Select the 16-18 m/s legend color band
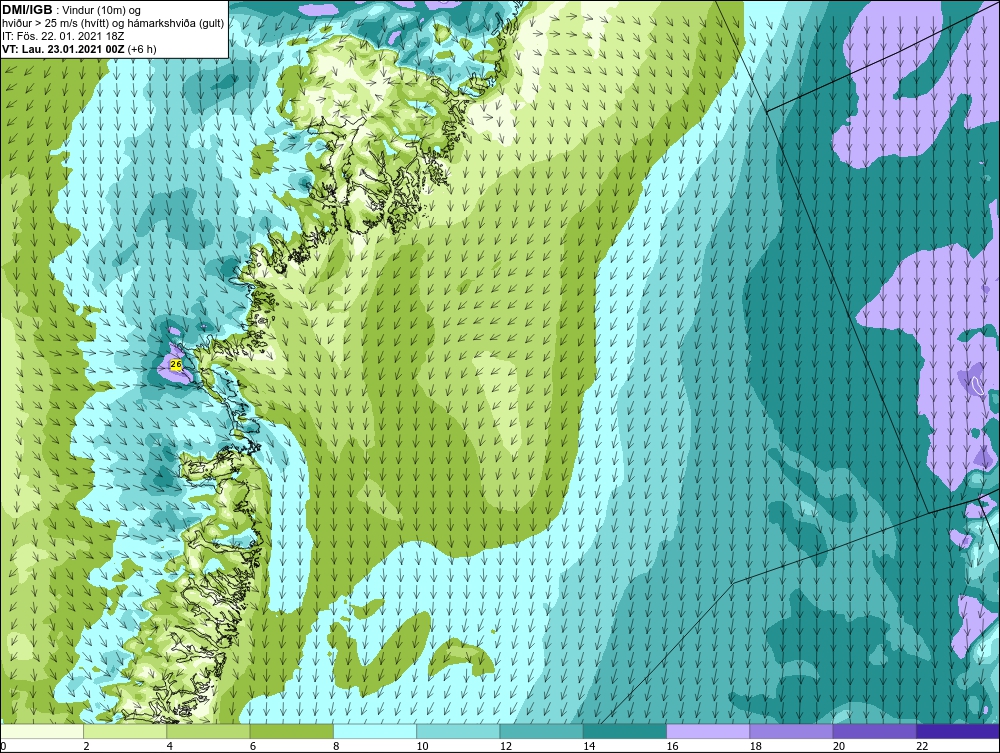Screen dimensions: 1000x753 coord(708,731)
